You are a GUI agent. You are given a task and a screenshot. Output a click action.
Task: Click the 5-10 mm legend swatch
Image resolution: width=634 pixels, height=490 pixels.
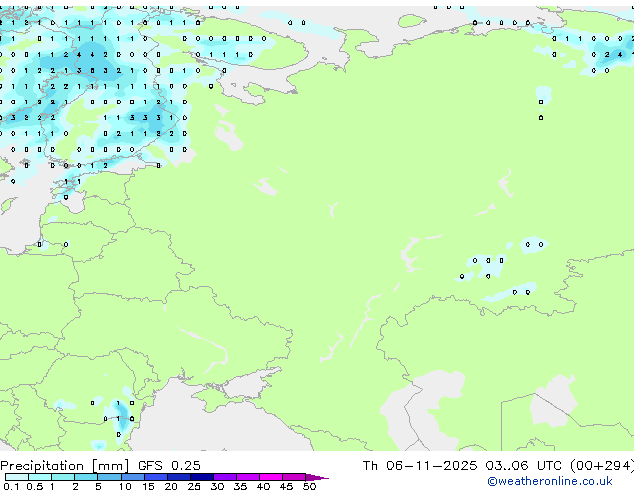(109, 477)
